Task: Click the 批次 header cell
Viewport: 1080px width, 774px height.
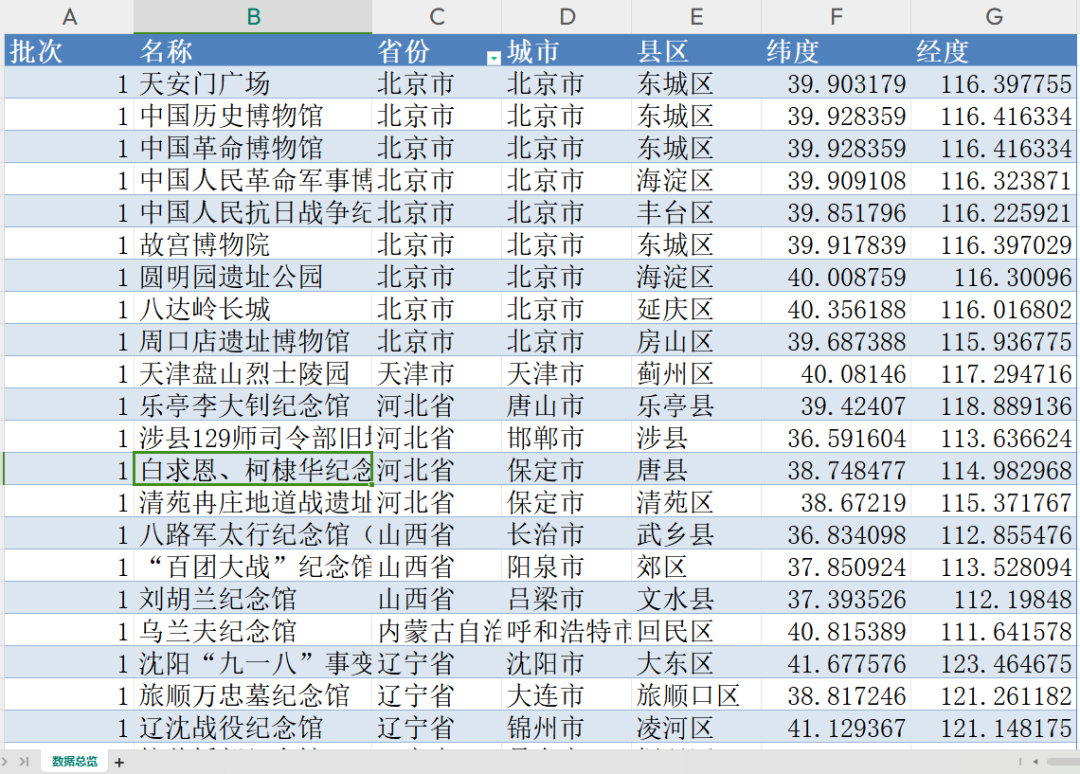Action: [x=69, y=51]
